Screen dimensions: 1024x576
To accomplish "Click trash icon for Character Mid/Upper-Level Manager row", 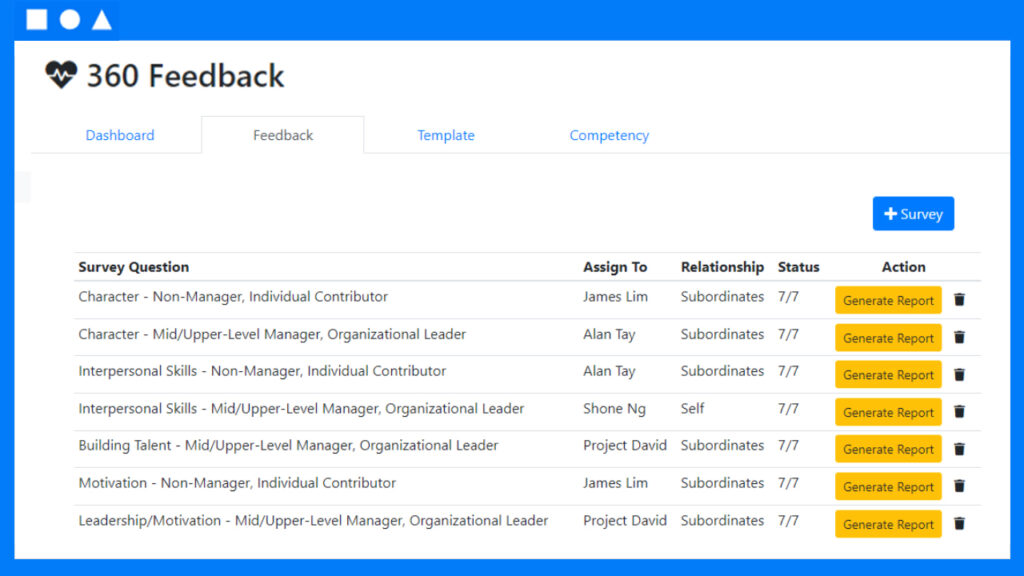I will [x=959, y=338].
